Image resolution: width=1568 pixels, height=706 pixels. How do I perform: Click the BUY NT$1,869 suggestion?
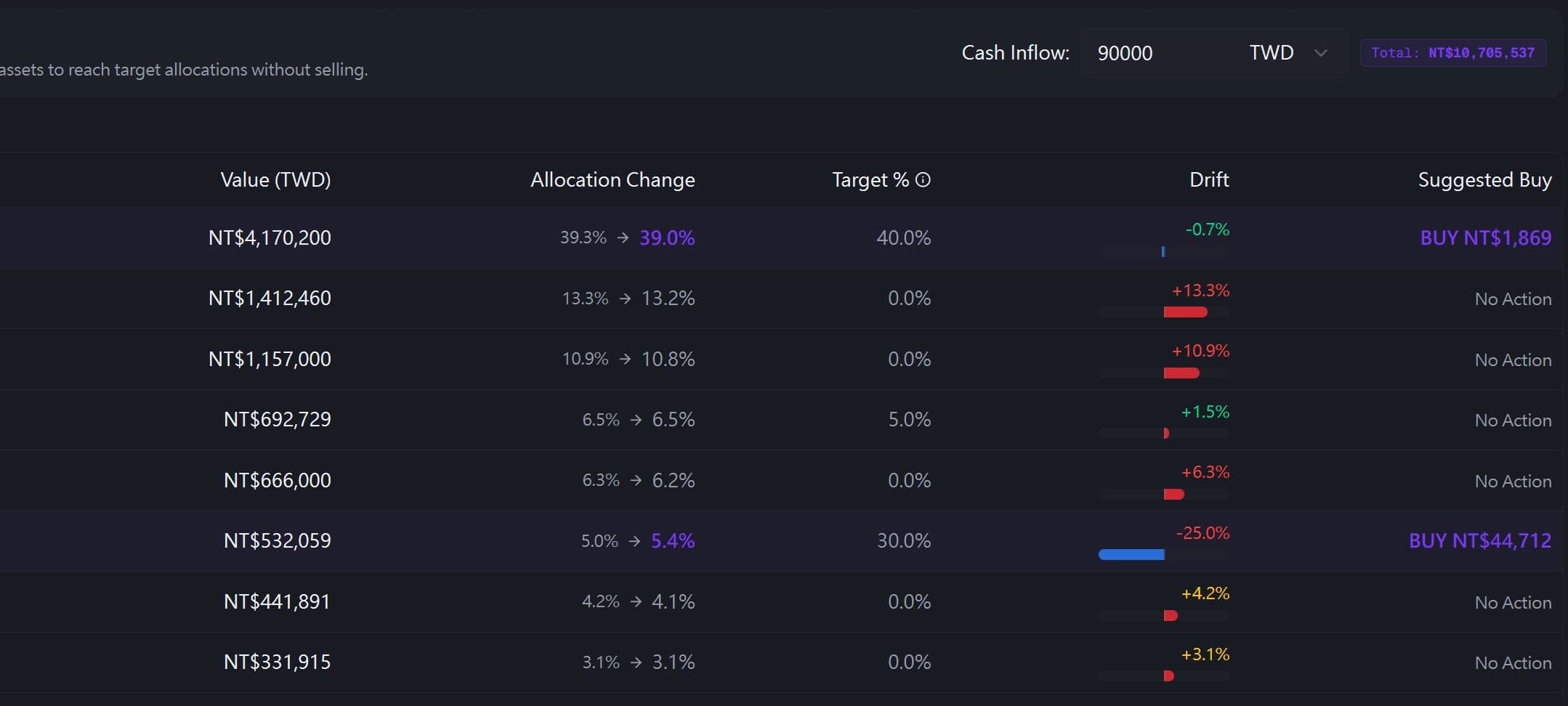(1486, 238)
